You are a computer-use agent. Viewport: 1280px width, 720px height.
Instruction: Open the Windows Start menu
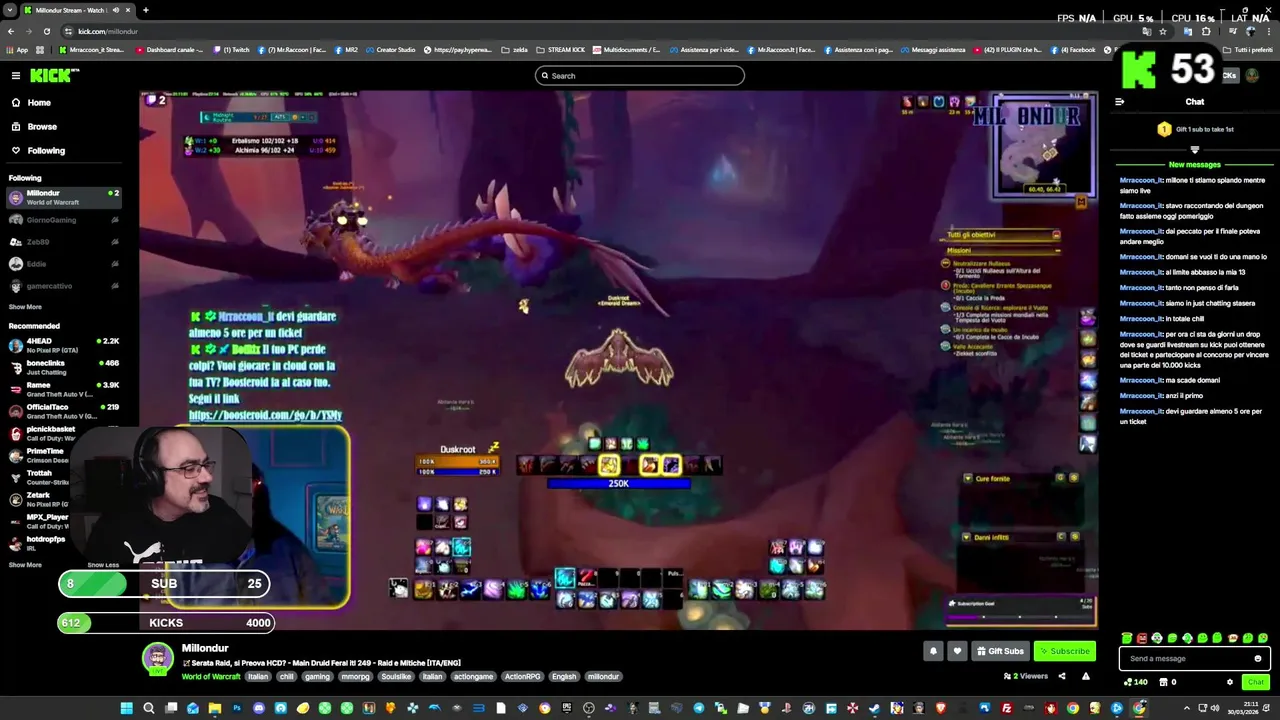(126, 708)
